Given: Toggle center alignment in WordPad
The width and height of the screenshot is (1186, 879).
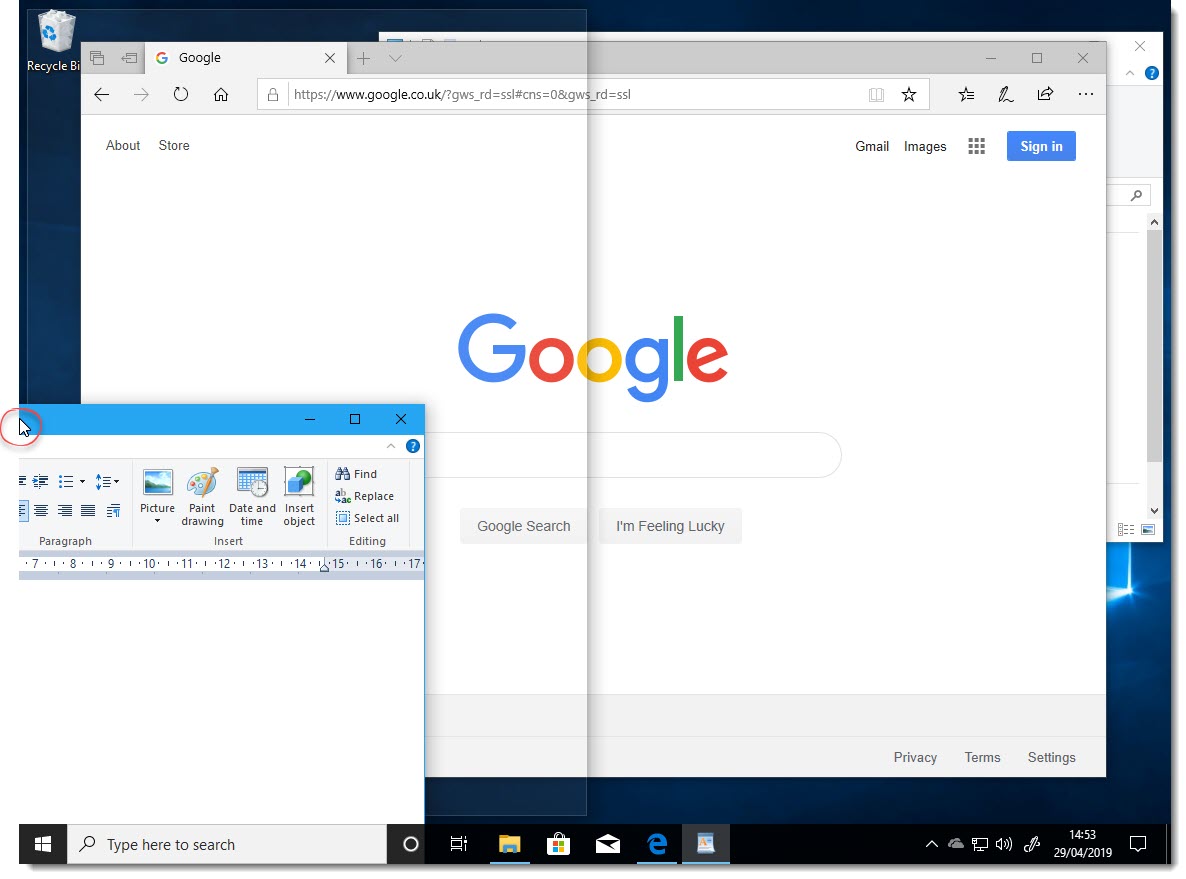Looking at the screenshot, I should 39,511.
